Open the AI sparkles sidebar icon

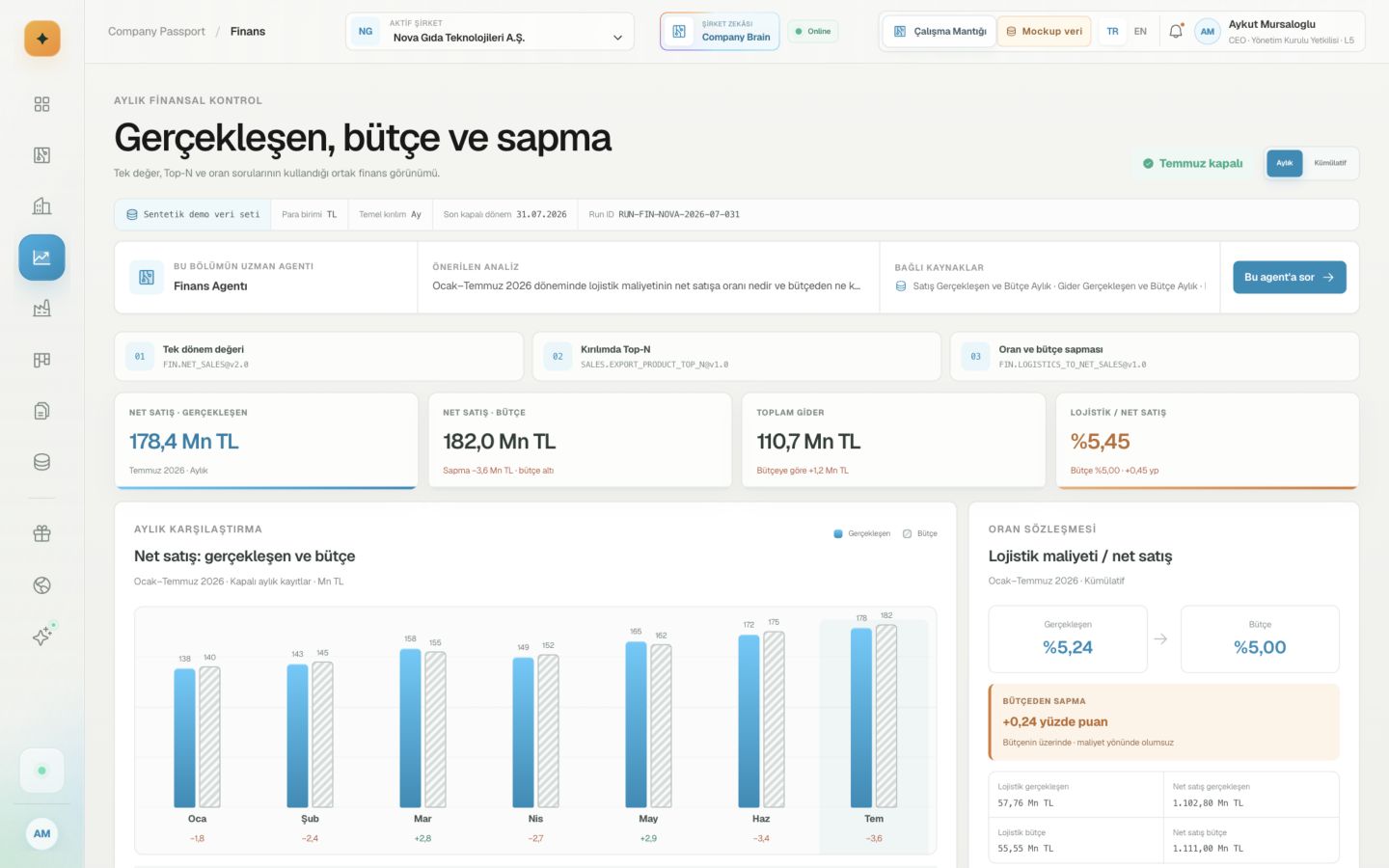click(x=42, y=636)
